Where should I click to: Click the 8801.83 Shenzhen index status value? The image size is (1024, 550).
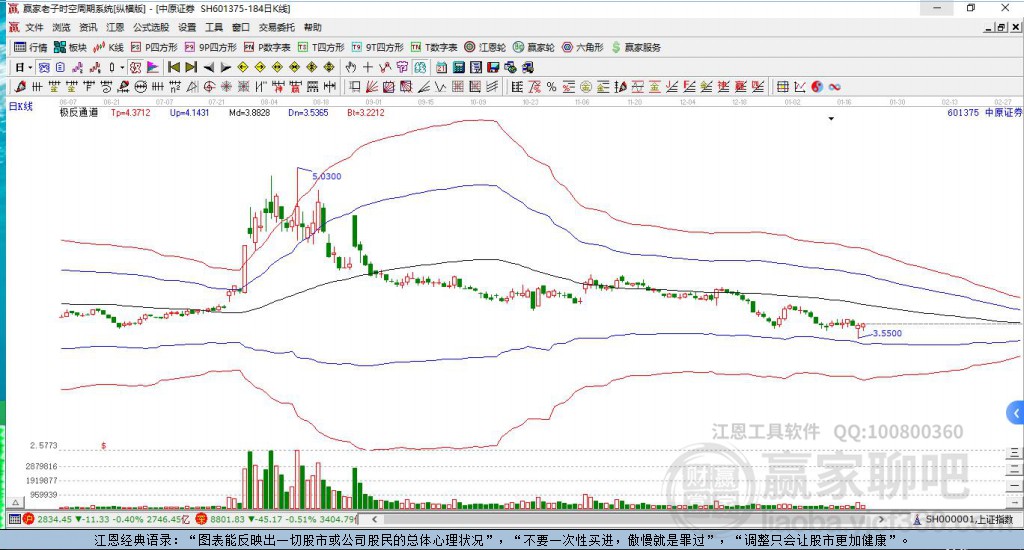point(227,519)
